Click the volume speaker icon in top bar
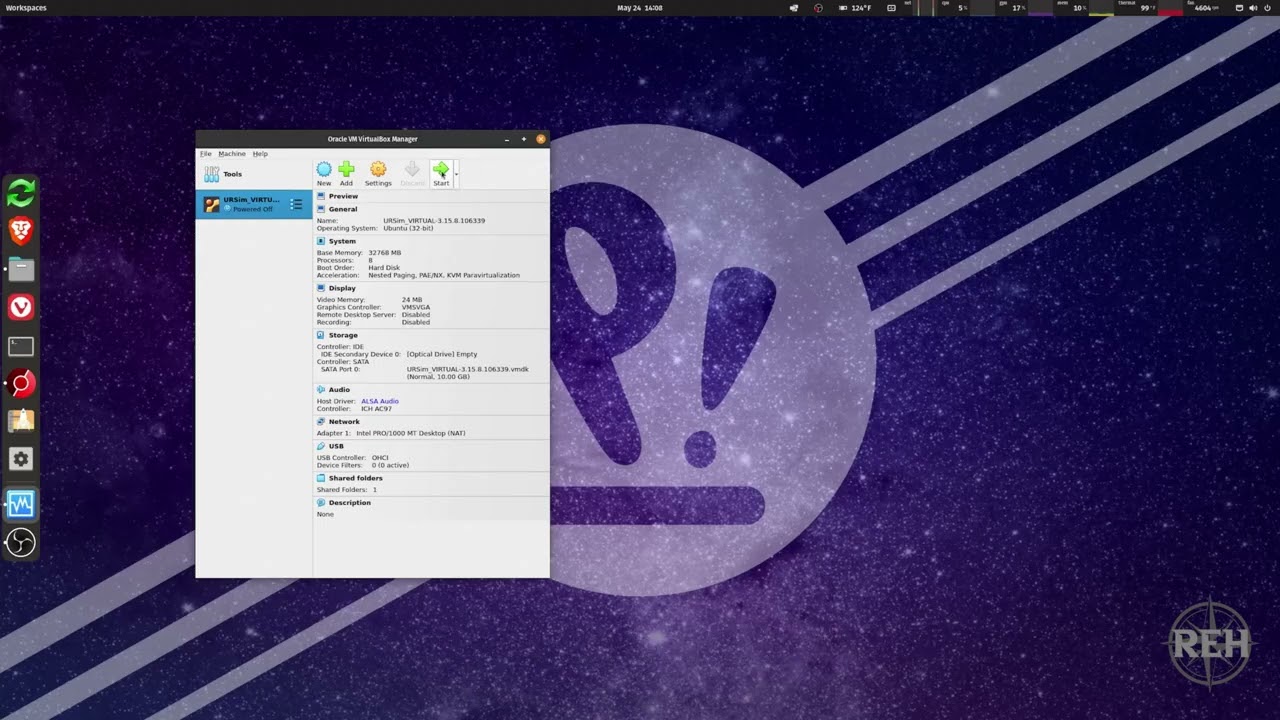Image resolution: width=1280 pixels, height=720 pixels. [x=1253, y=8]
